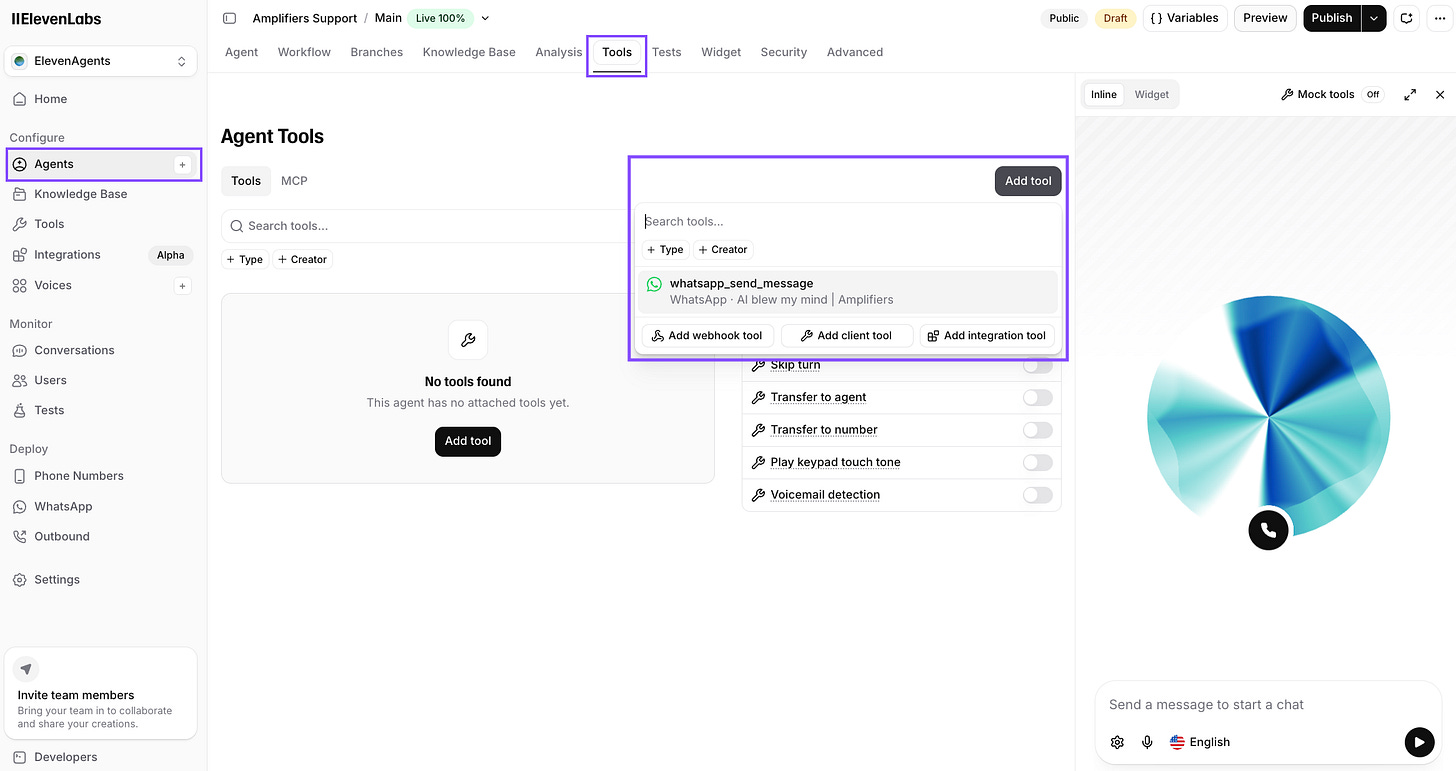The width and height of the screenshot is (1456, 771).
Task: Enable Voicemail detection switch
Action: pyautogui.click(x=1038, y=495)
